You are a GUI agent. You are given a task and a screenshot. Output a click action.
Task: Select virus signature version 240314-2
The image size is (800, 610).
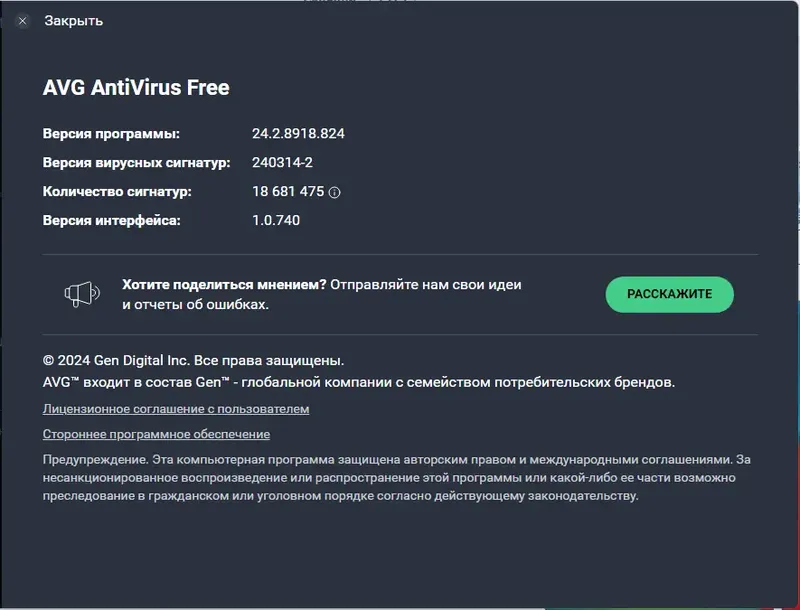click(x=282, y=163)
